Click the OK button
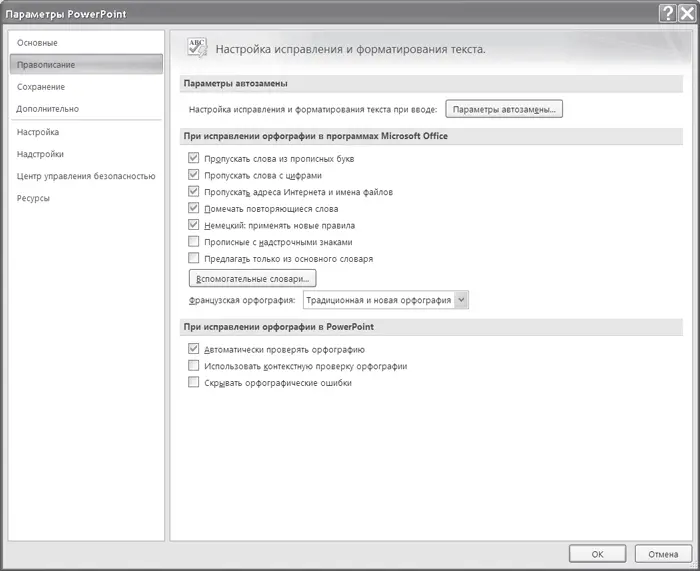This screenshot has width=700, height=571. coord(597,553)
